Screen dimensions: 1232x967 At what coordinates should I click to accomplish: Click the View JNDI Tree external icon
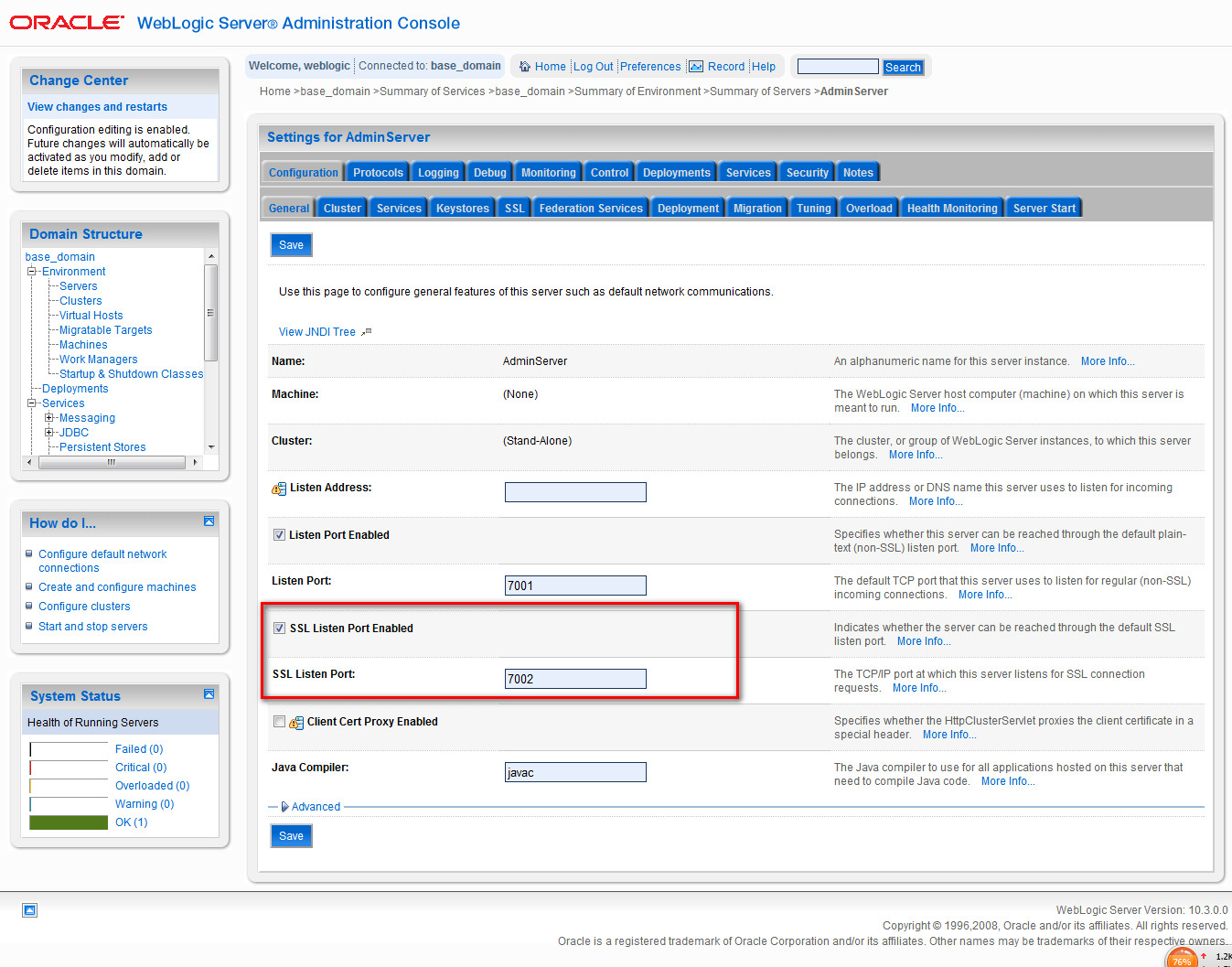[x=367, y=332]
